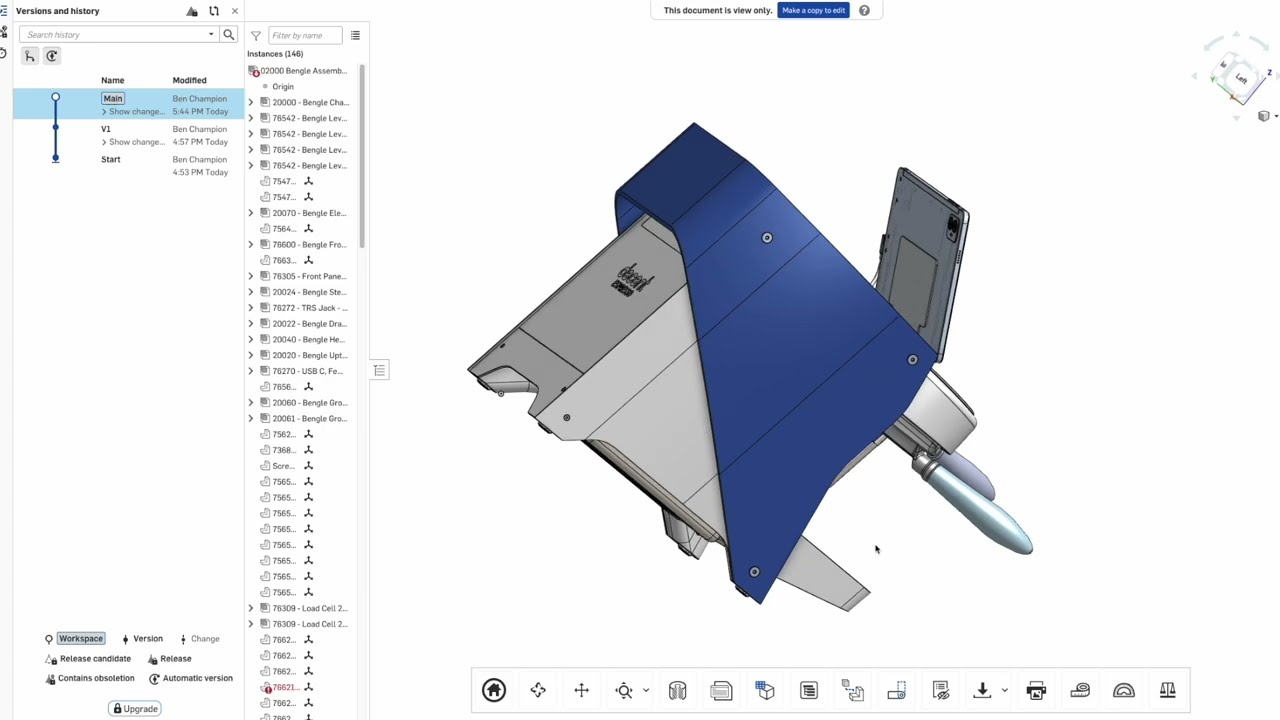Image resolution: width=1280 pixels, height=720 pixels.
Task: Open the print icon in bottom toolbar
Action: pos(1036,690)
